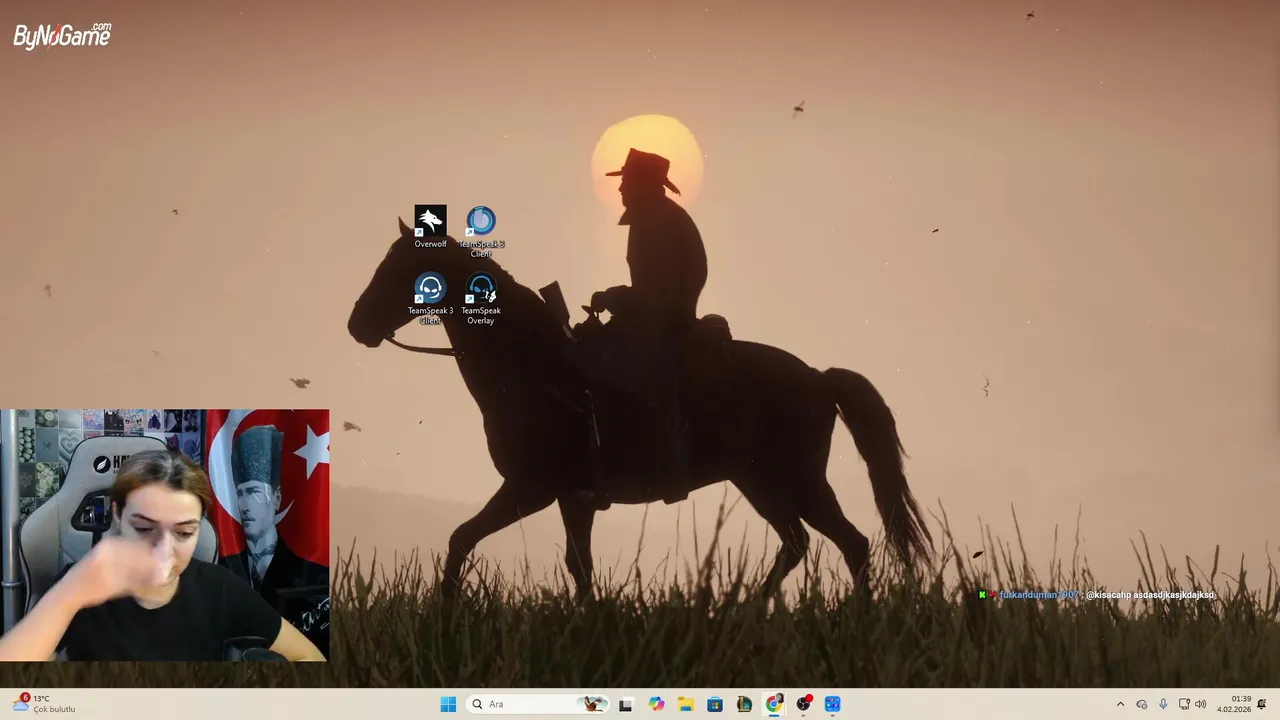Open Microsoft Store from the taskbar
1280x720 pixels.
715,704
